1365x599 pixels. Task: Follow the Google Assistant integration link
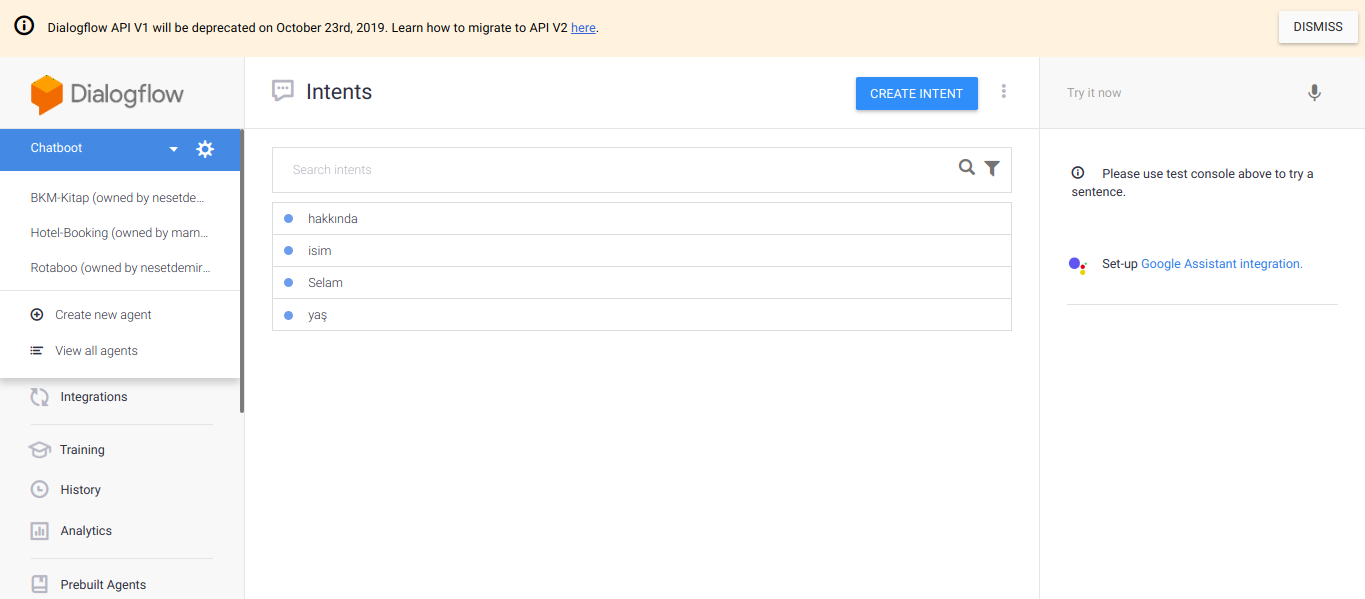coord(1221,264)
